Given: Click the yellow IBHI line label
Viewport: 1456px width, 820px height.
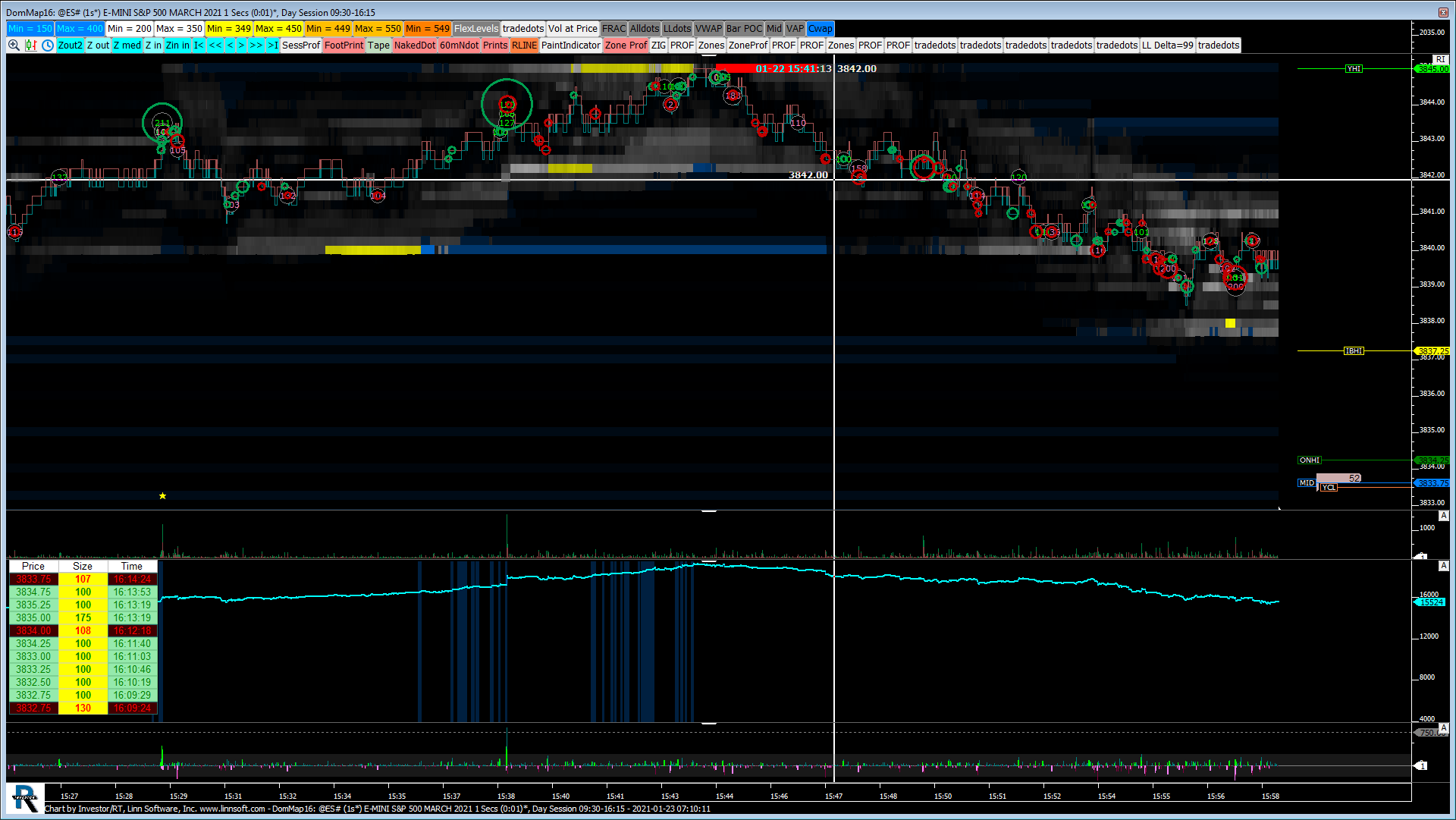Looking at the screenshot, I should (1354, 351).
